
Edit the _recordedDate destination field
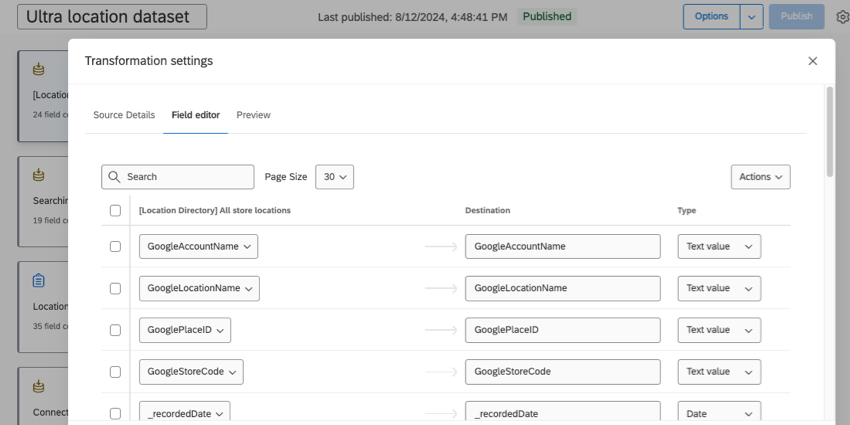coord(563,413)
